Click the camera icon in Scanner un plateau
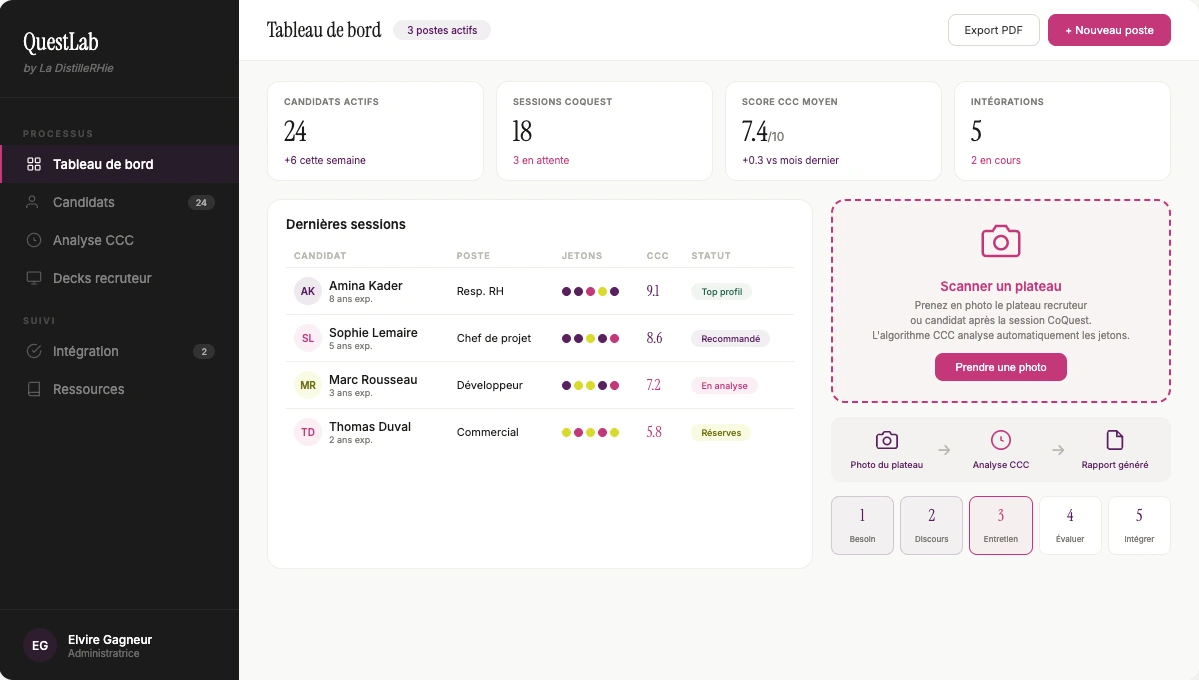 1000,240
